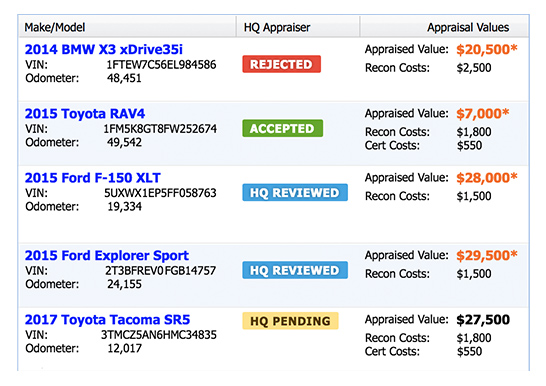Viewport: 546px width, 386px height.
Task: Open the 2015 Toyota RAV4 listing
Action: click(85, 114)
